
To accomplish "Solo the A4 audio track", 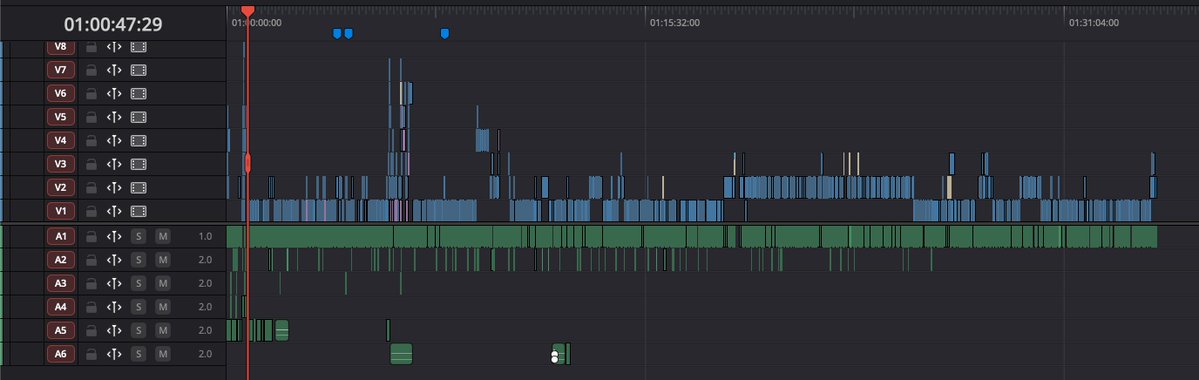I will point(138,307).
